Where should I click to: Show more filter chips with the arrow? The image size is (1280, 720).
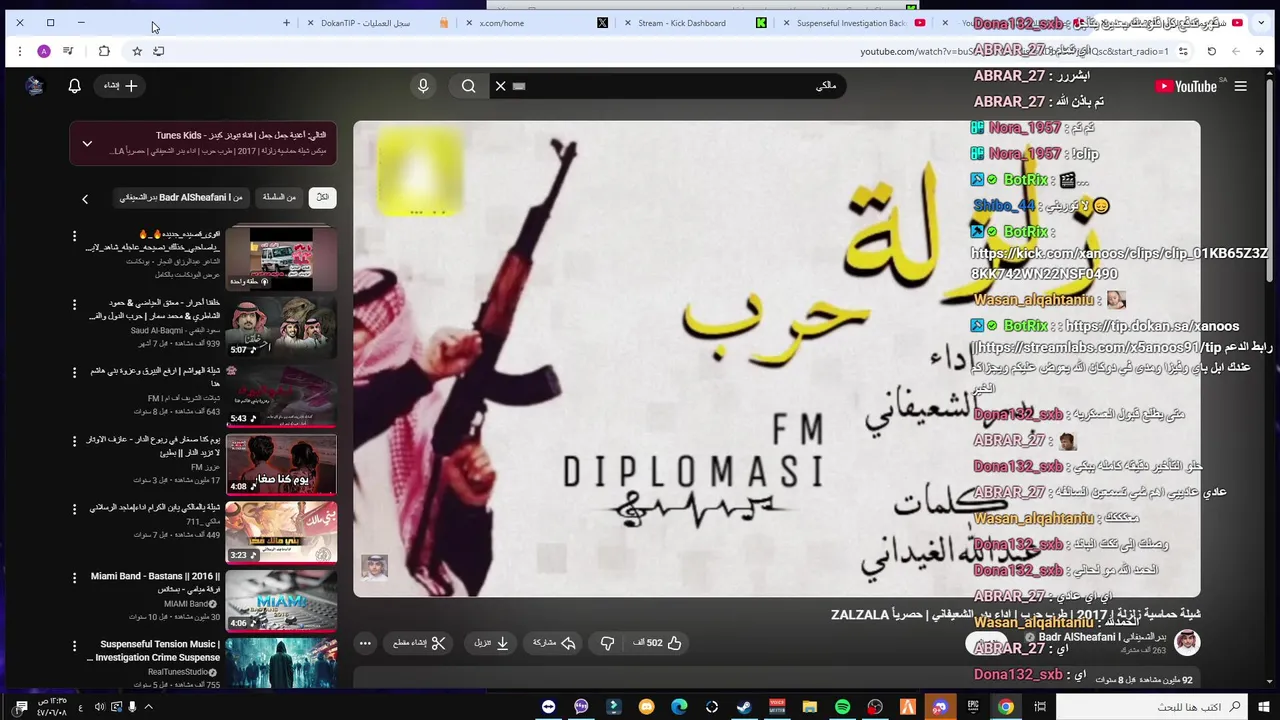pyautogui.click(x=85, y=199)
